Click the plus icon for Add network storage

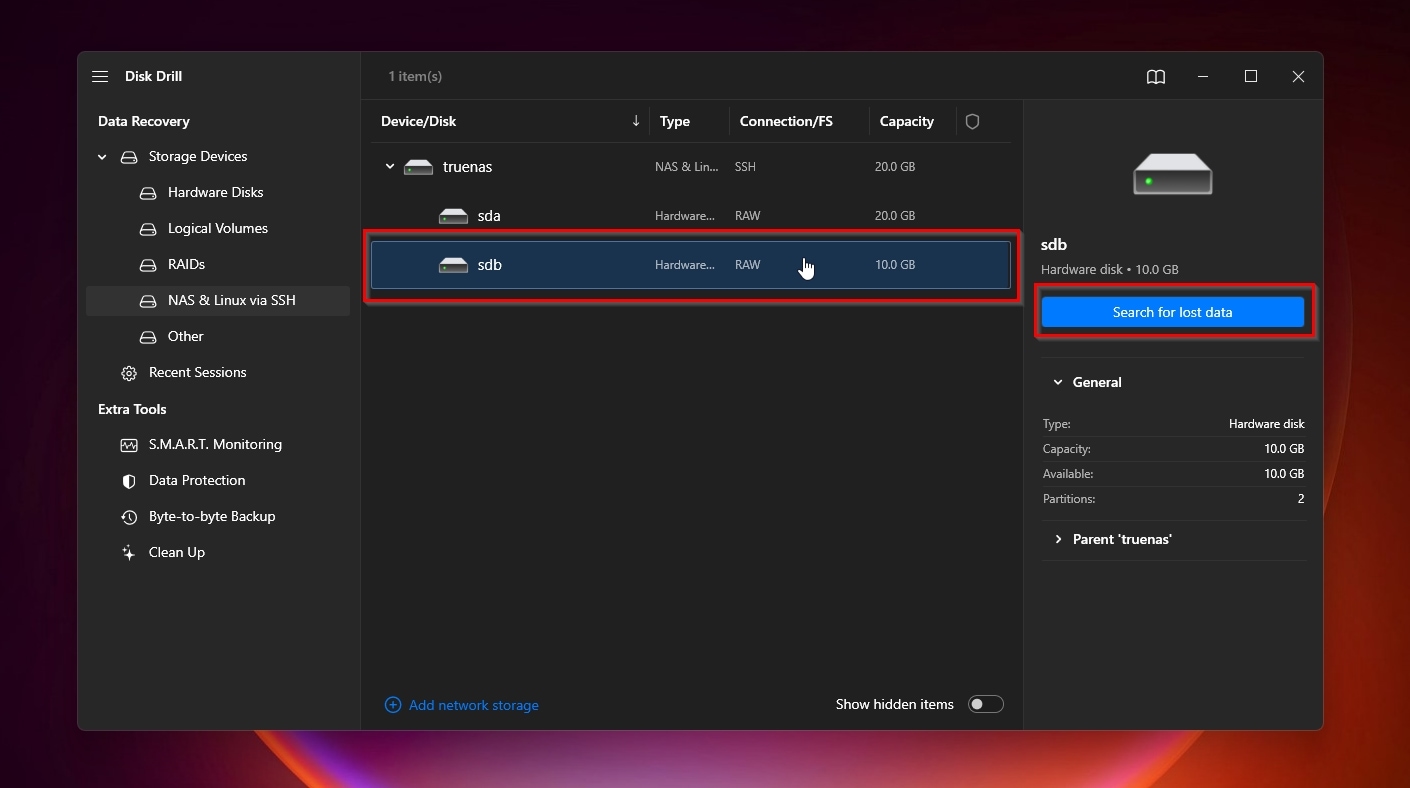click(x=393, y=705)
